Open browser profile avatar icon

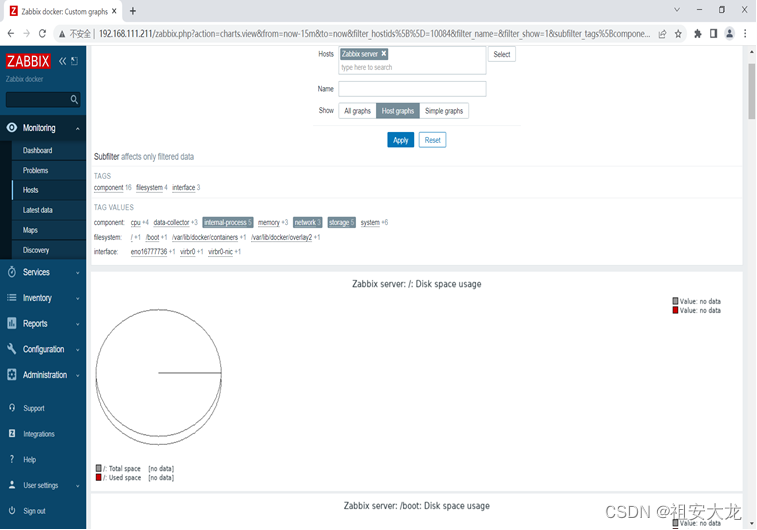729,33
